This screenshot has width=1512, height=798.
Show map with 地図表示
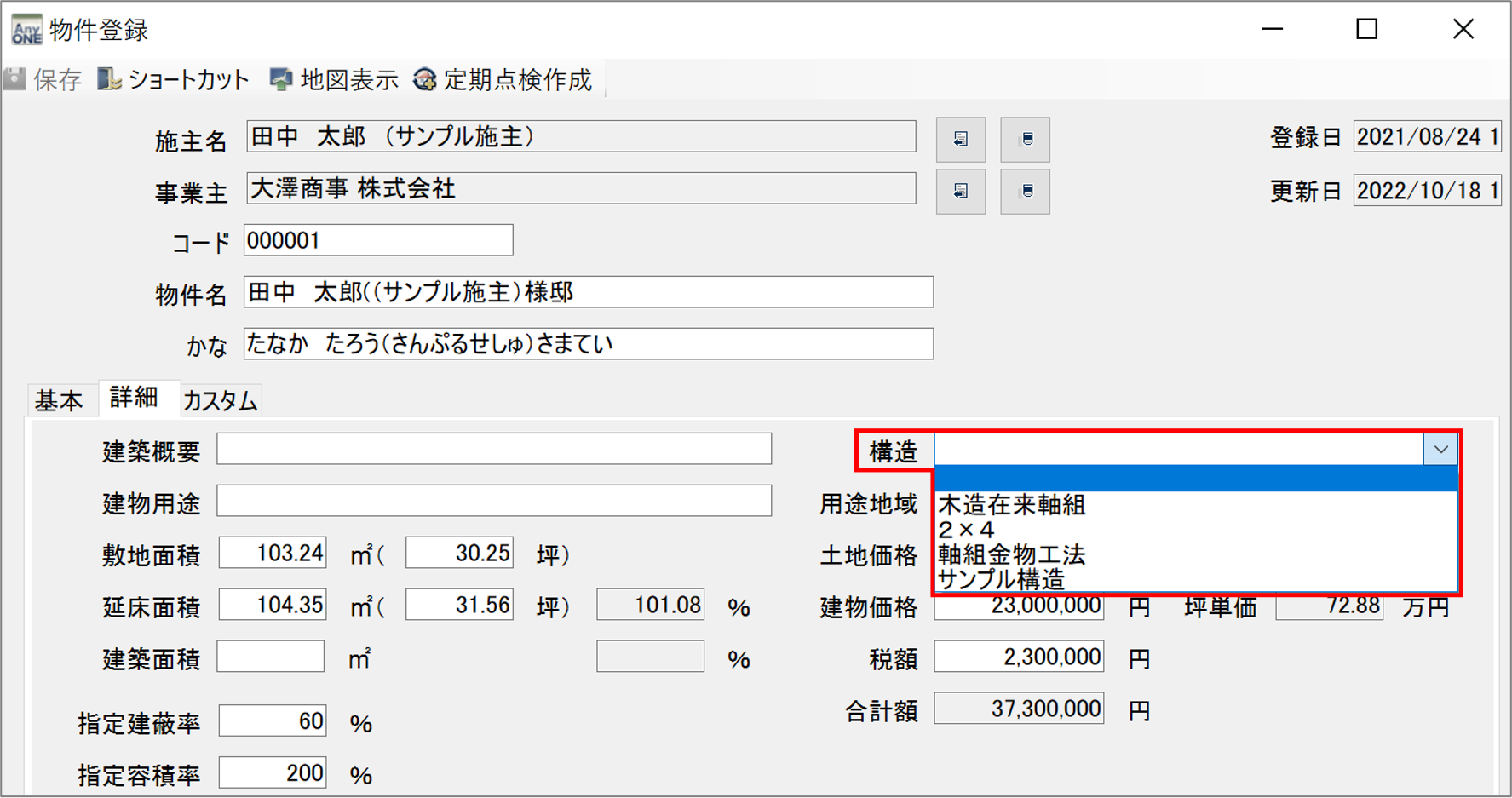(x=334, y=80)
